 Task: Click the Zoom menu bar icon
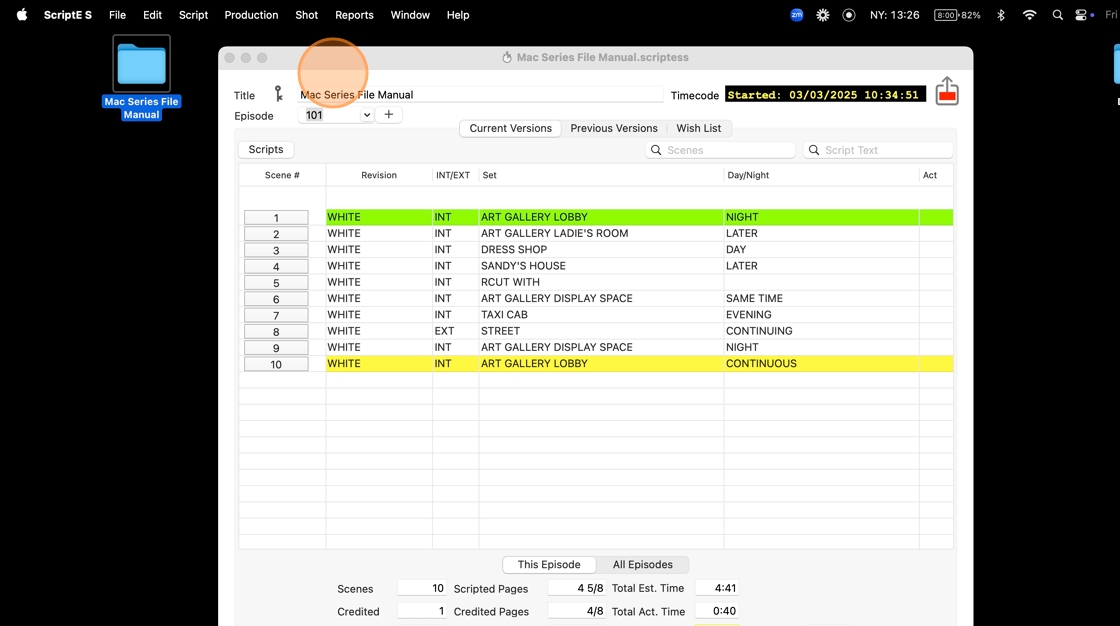point(796,15)
